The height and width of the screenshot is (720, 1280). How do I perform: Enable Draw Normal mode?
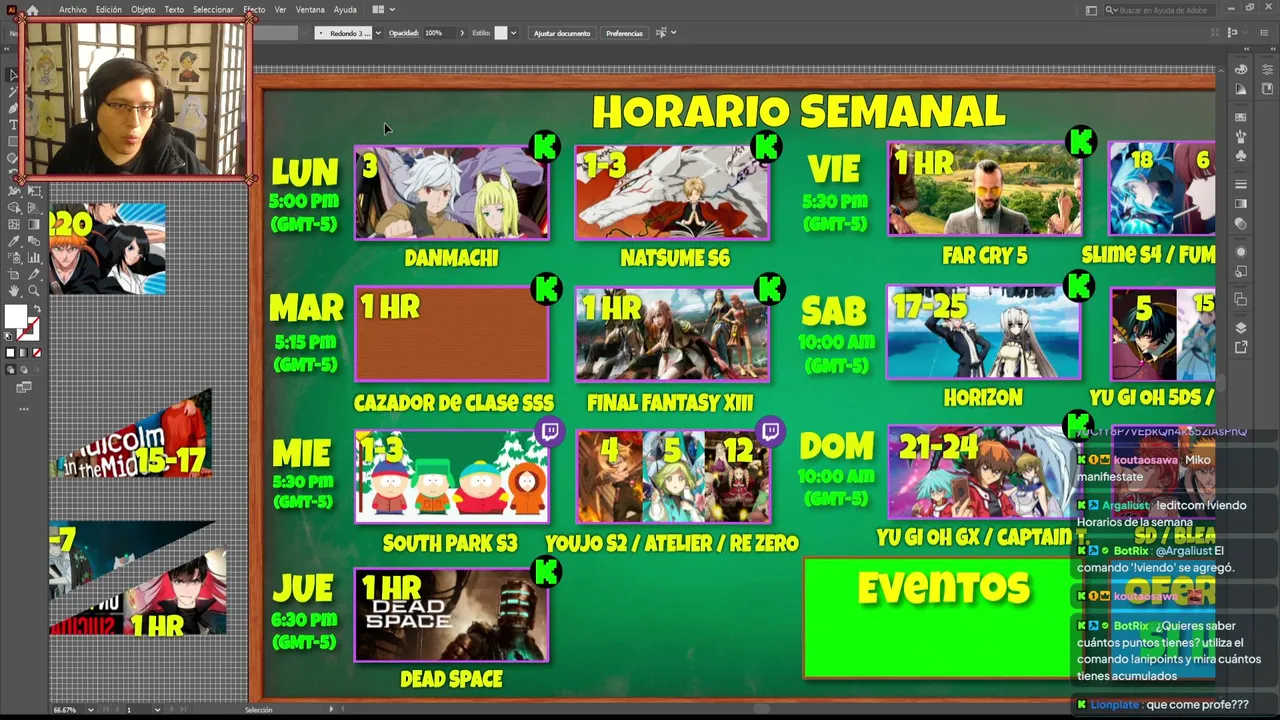[x=11, y=370]
